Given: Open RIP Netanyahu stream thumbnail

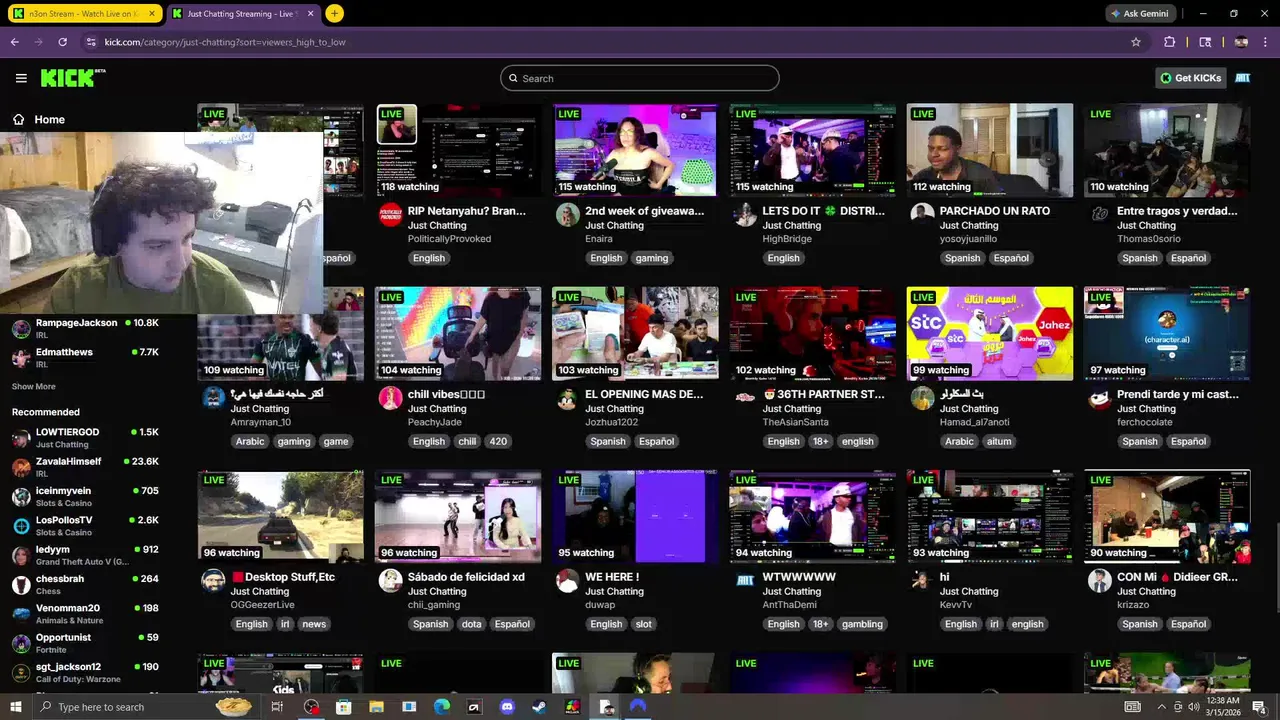Looking at the screenshot, I should coord(458,150).
